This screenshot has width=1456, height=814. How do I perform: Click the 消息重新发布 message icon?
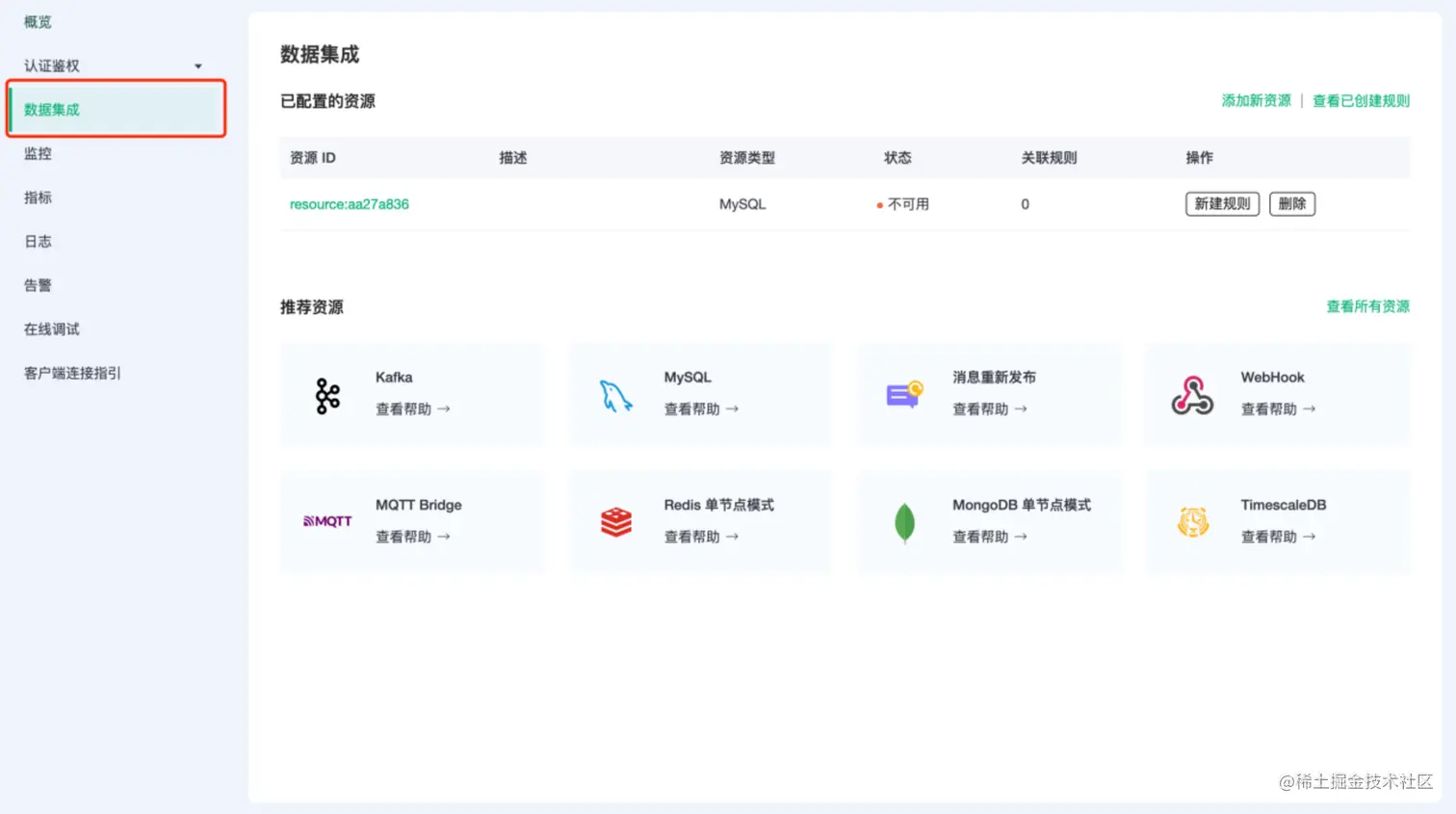902,393
